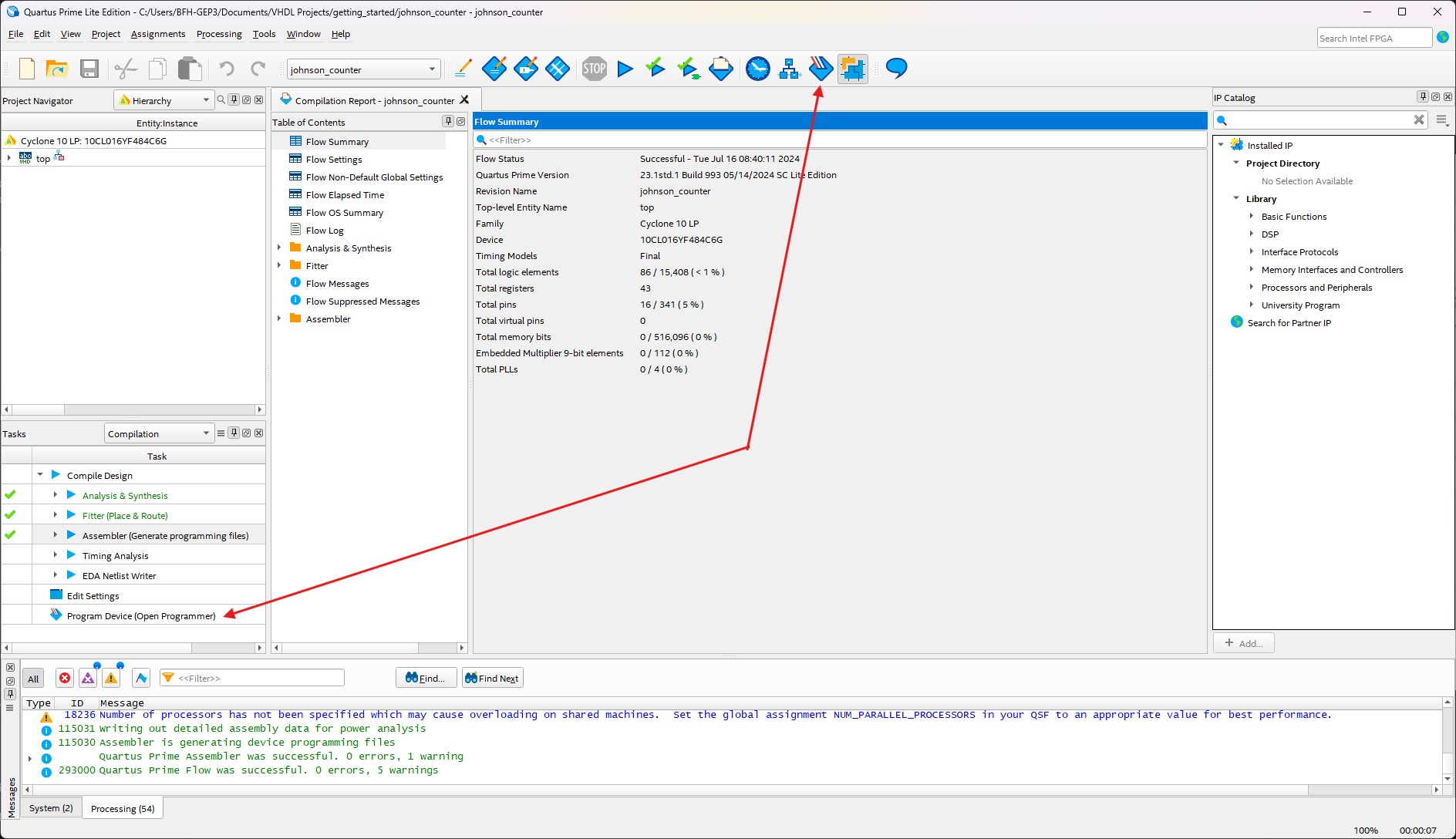The width and height of the screenshot is (1456, 839).
Task: Open the Platform Designer toolbar icon
Action: 853,69
